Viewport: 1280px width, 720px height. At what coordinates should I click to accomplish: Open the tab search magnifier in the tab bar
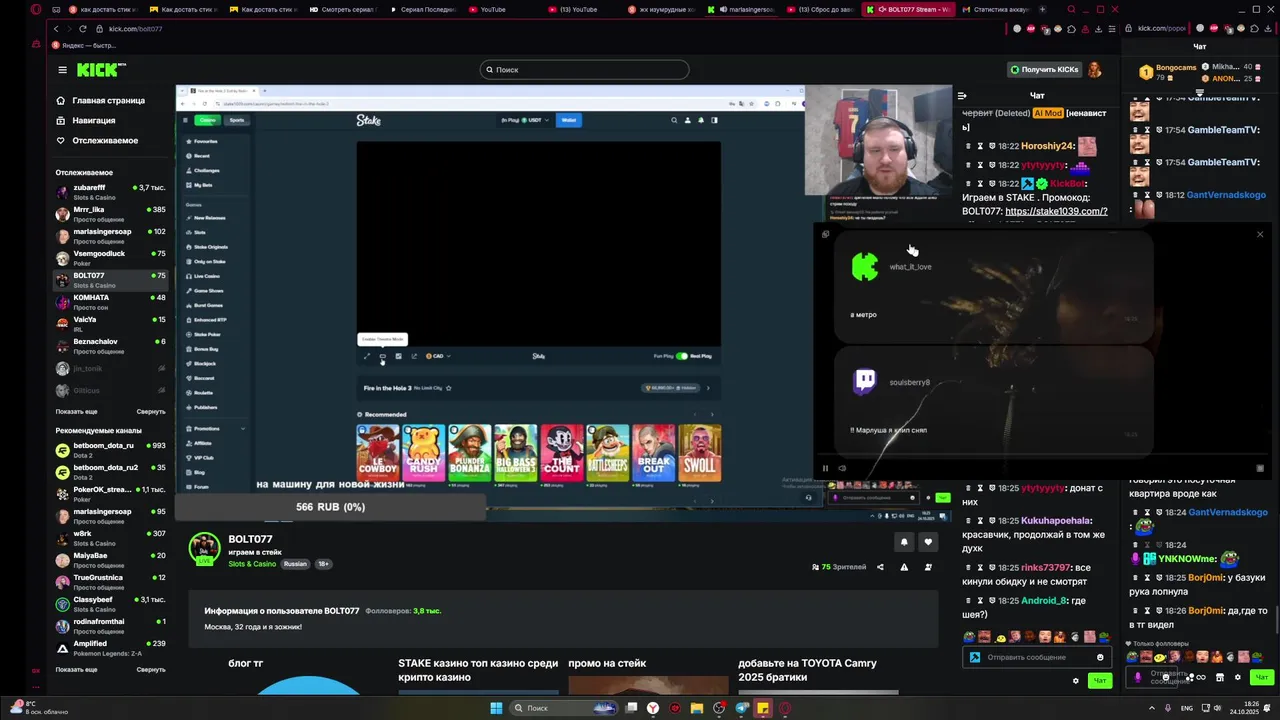click(1072, 9)
